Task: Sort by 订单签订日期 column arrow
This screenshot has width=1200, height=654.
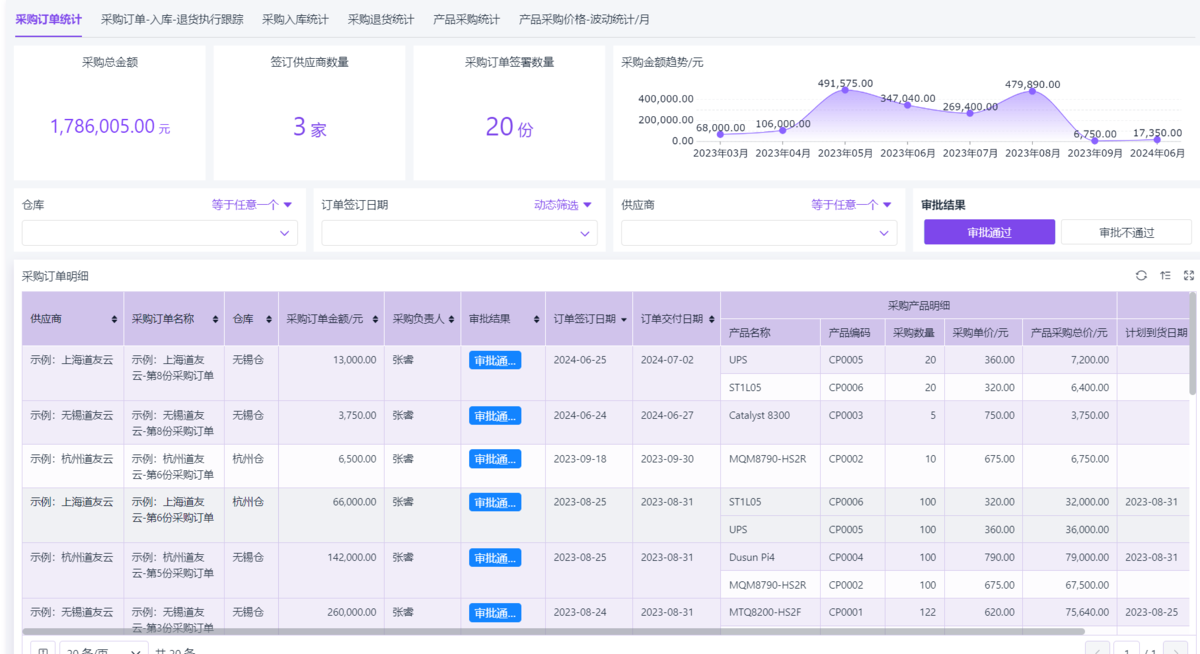Action: [624, 319]
